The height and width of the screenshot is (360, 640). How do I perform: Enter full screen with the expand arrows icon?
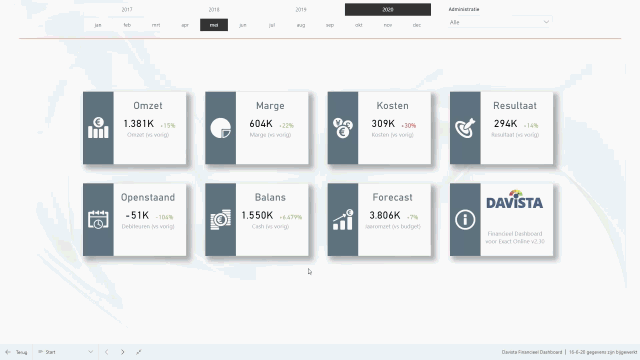point(139,352)
